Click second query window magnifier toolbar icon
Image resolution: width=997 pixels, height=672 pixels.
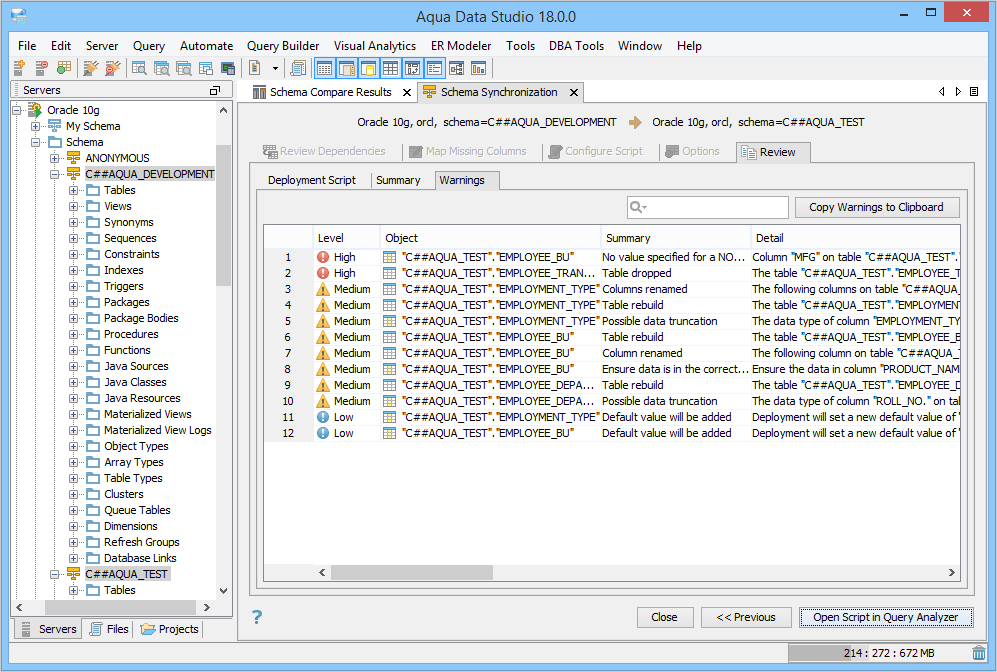[162, 68]
